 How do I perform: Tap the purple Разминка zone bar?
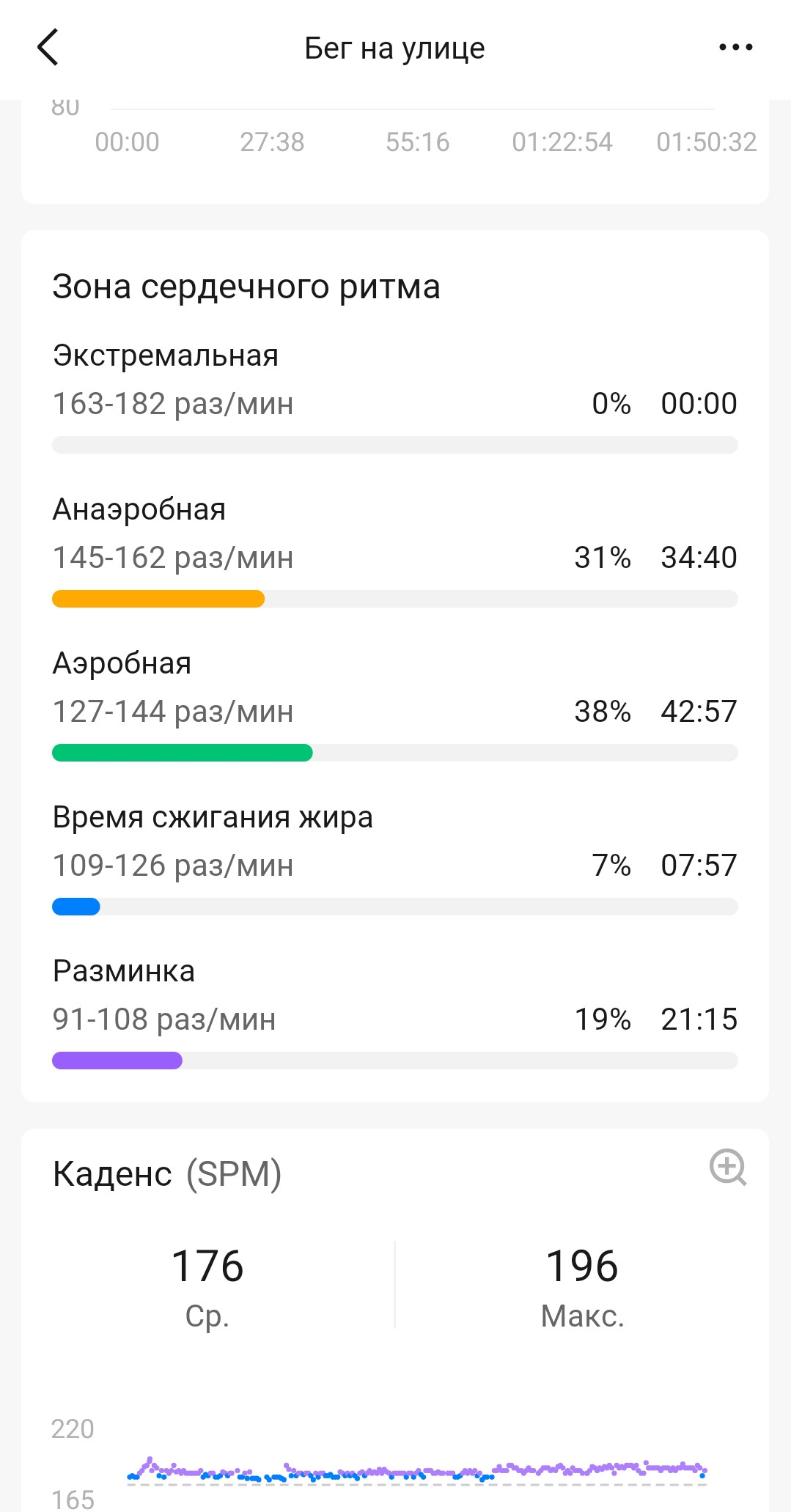[x=117, y=1061]
